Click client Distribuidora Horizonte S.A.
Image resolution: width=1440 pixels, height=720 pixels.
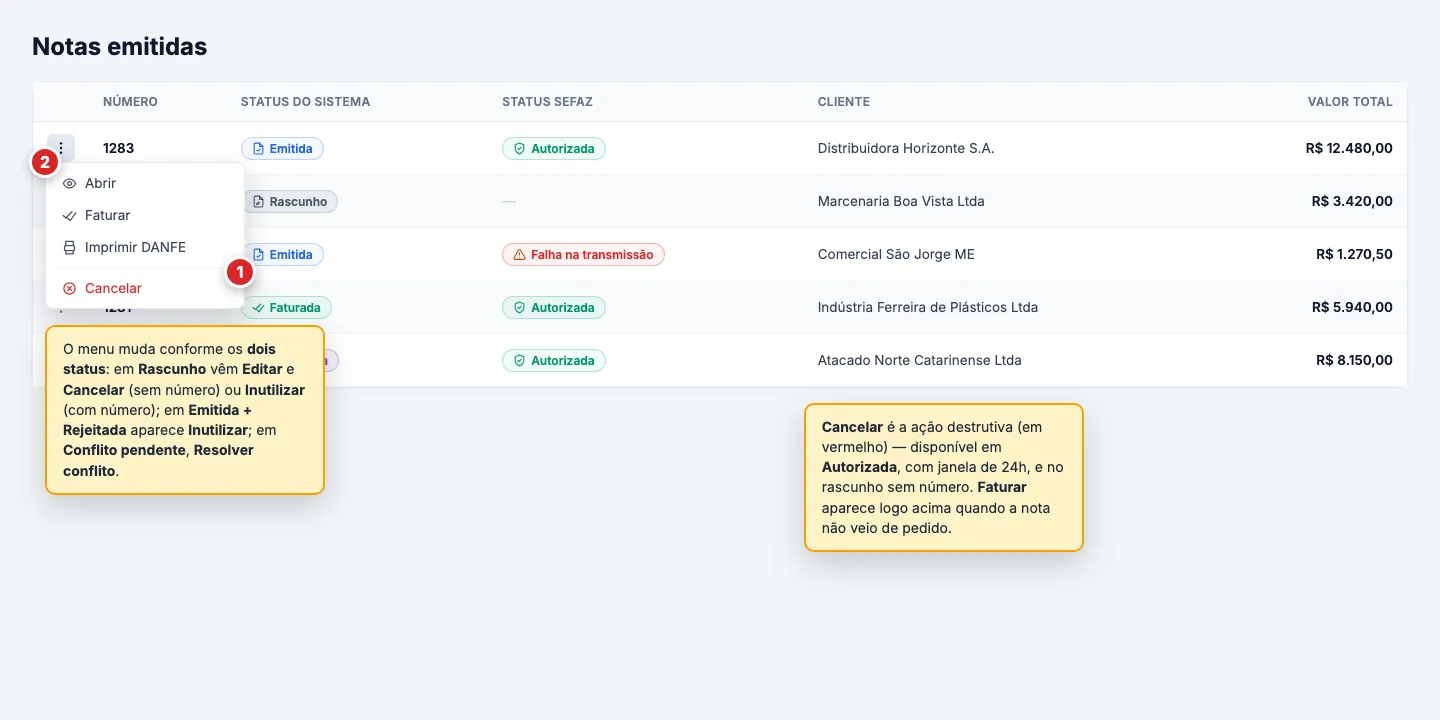tap(906, 148)
